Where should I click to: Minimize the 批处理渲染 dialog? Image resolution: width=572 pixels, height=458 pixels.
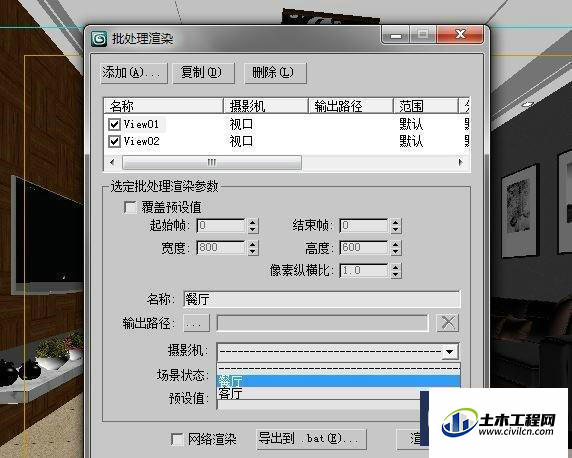pos(396,35)
